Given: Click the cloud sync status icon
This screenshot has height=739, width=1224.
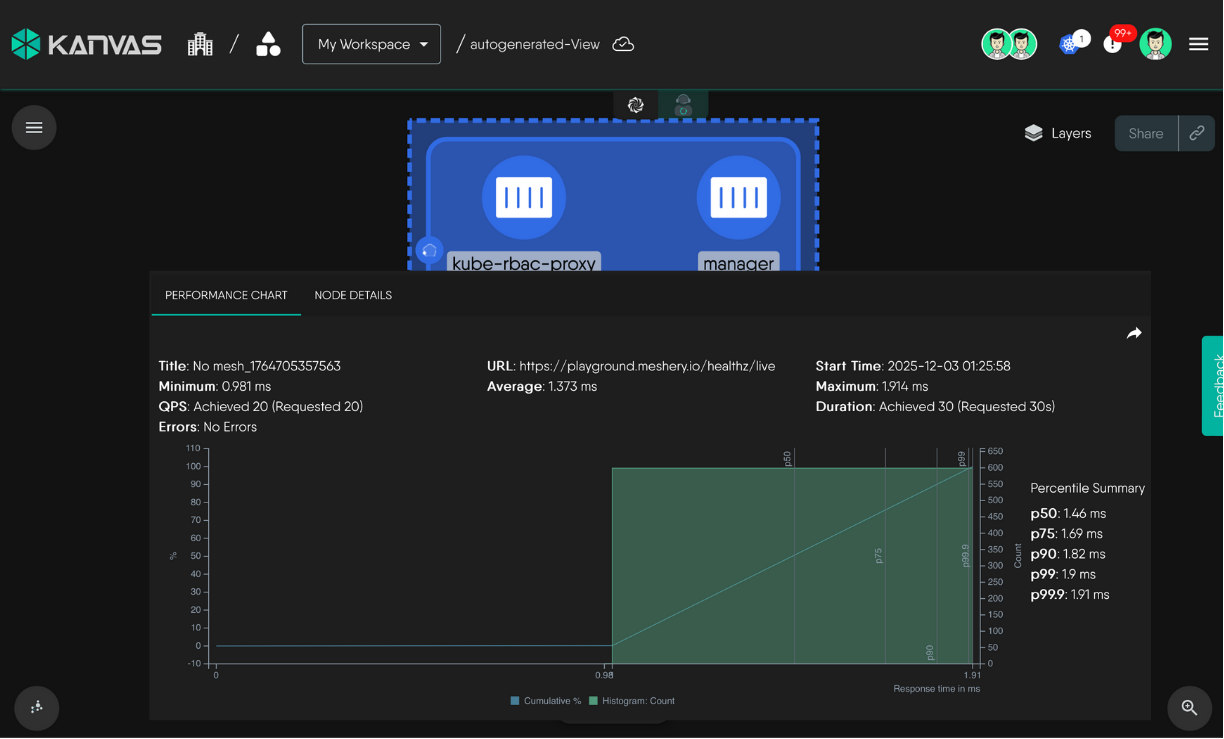Looking at the screenshot, I should pos(623,44).
